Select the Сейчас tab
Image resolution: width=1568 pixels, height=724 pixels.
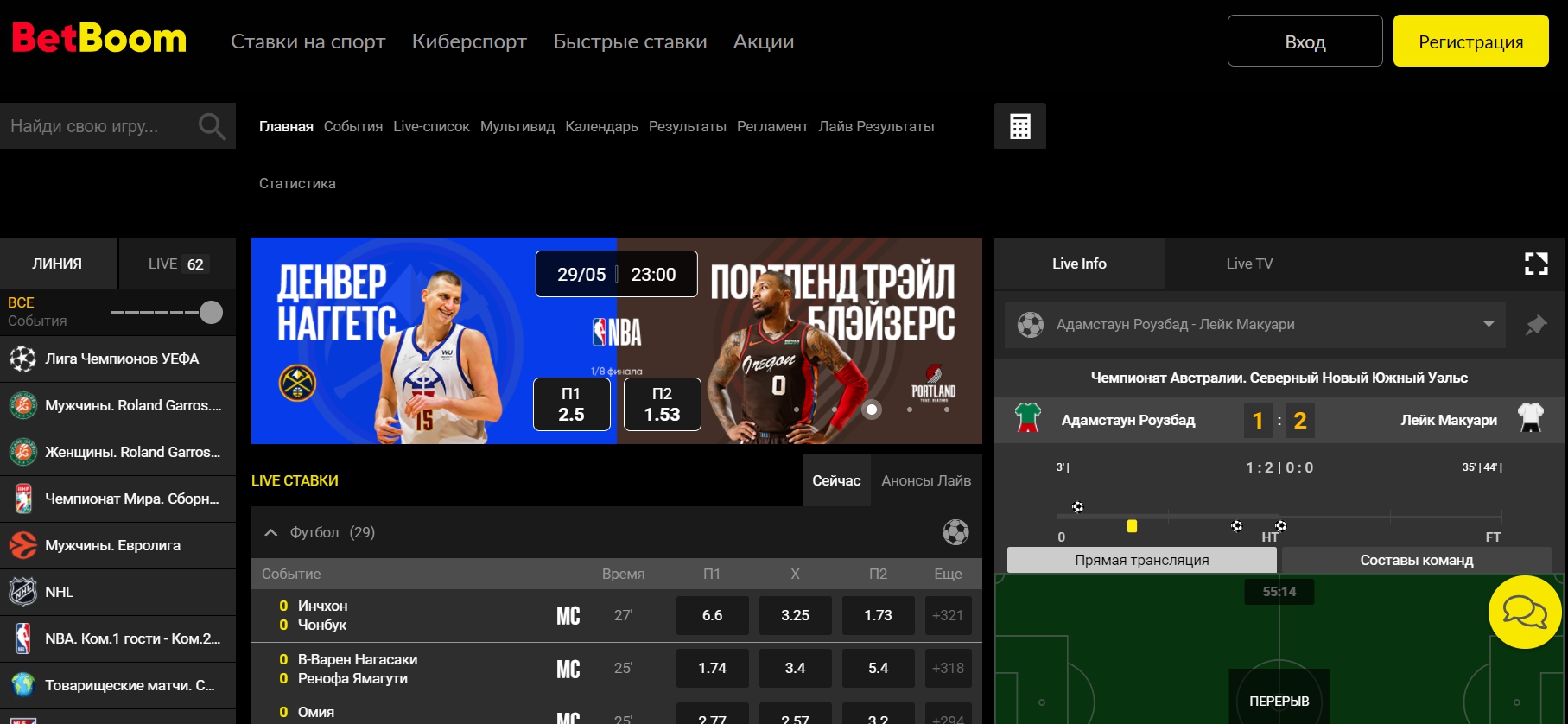click(x=836, y=480)
